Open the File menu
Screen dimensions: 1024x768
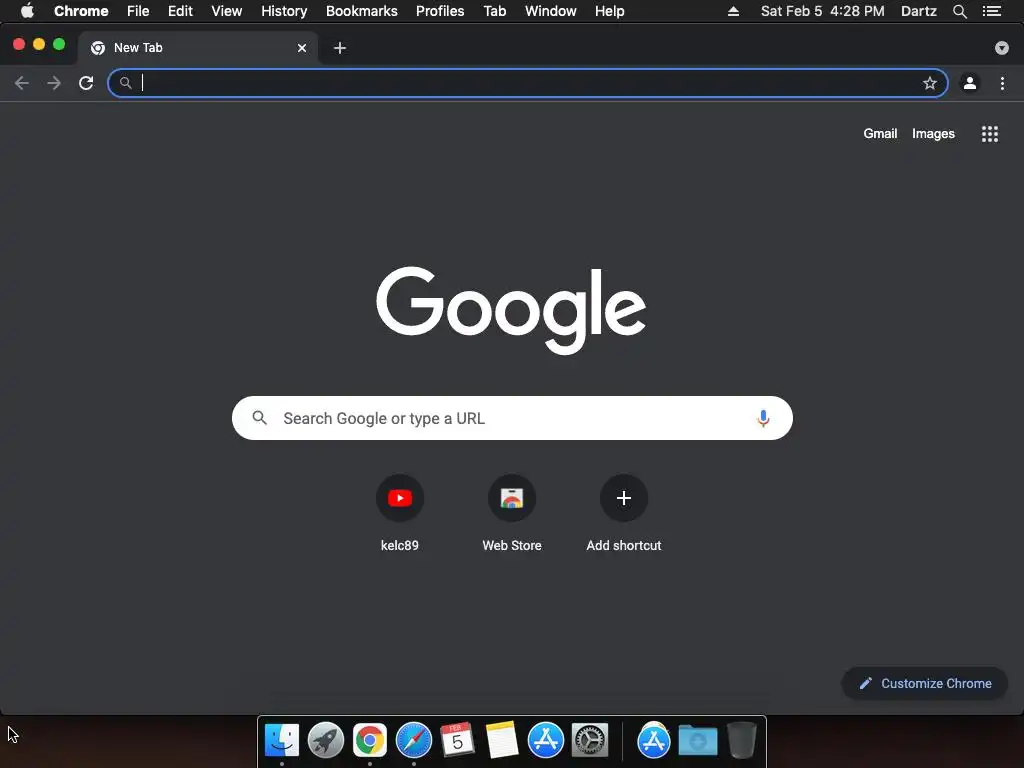pos(138,11)
